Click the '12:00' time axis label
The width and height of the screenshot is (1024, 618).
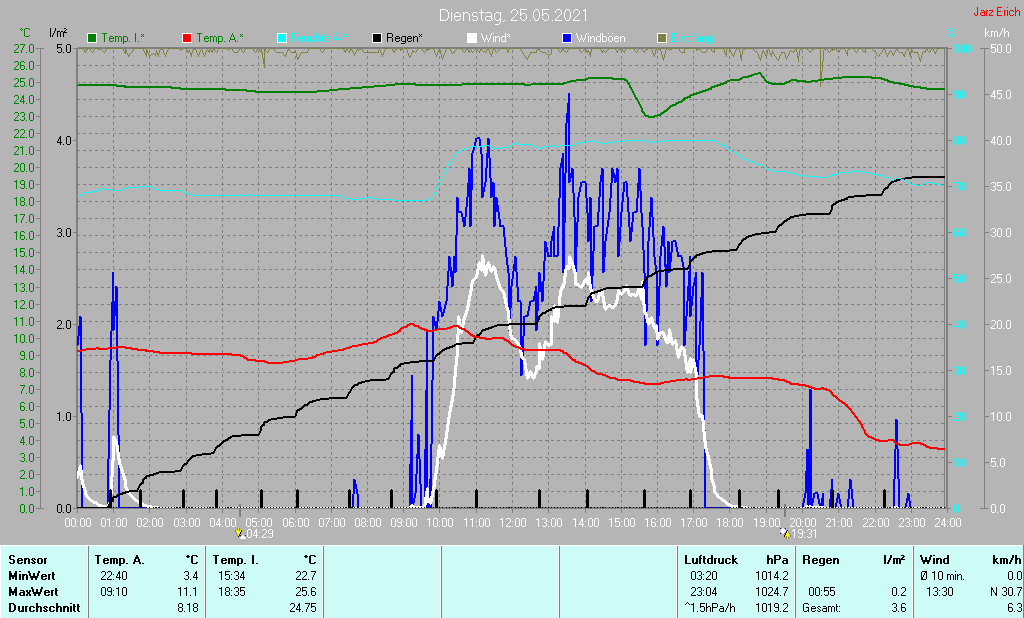pyautogui.click(x=513, y=523)
